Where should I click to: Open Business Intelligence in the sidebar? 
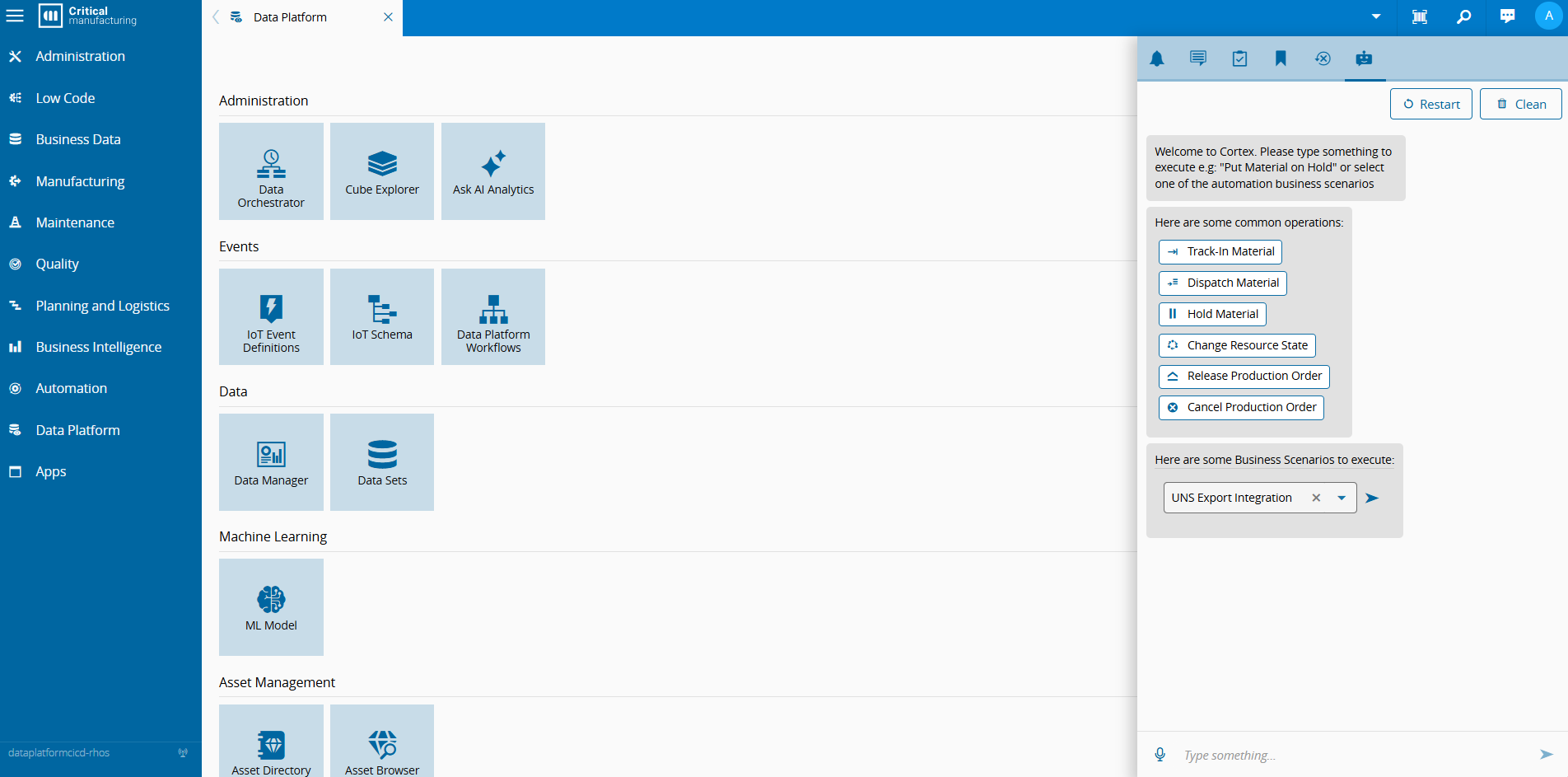(x=100, y=347)
